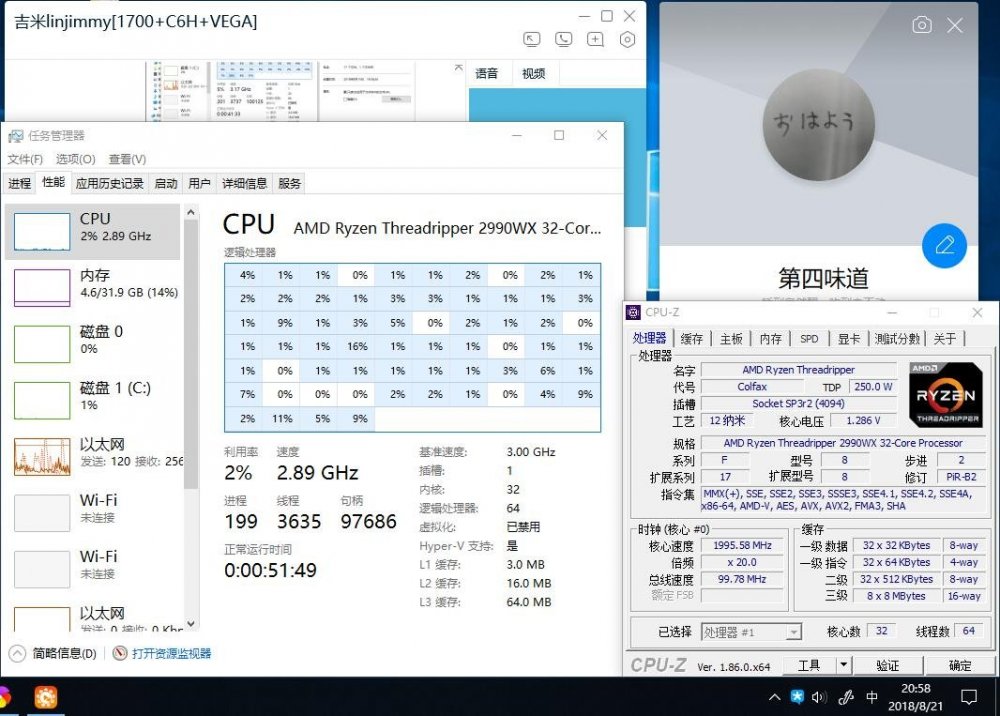Click the resource monitor icon
This screenshot has height=716, width=1000.
[119, 654]
